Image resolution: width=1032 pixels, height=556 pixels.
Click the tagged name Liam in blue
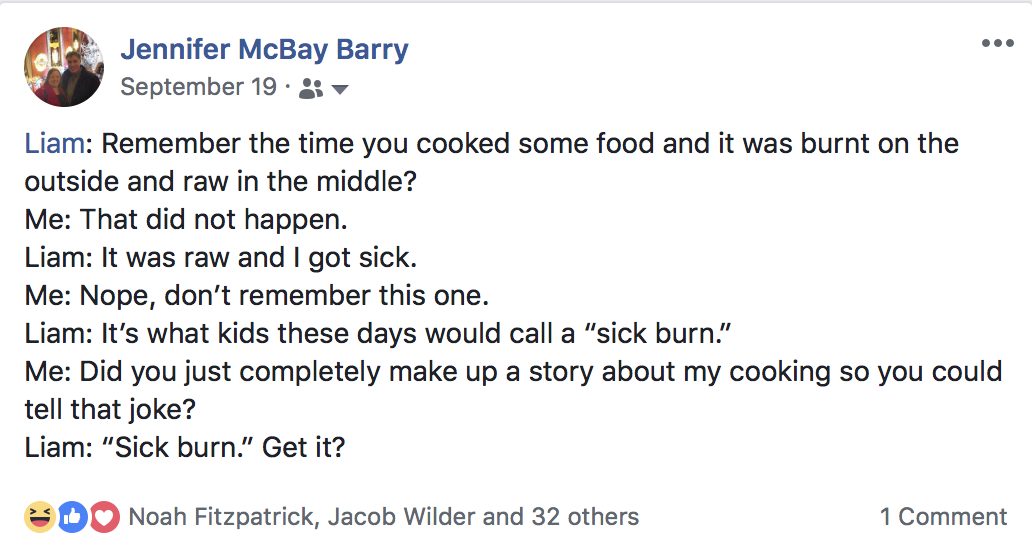[x=54, y=143]
